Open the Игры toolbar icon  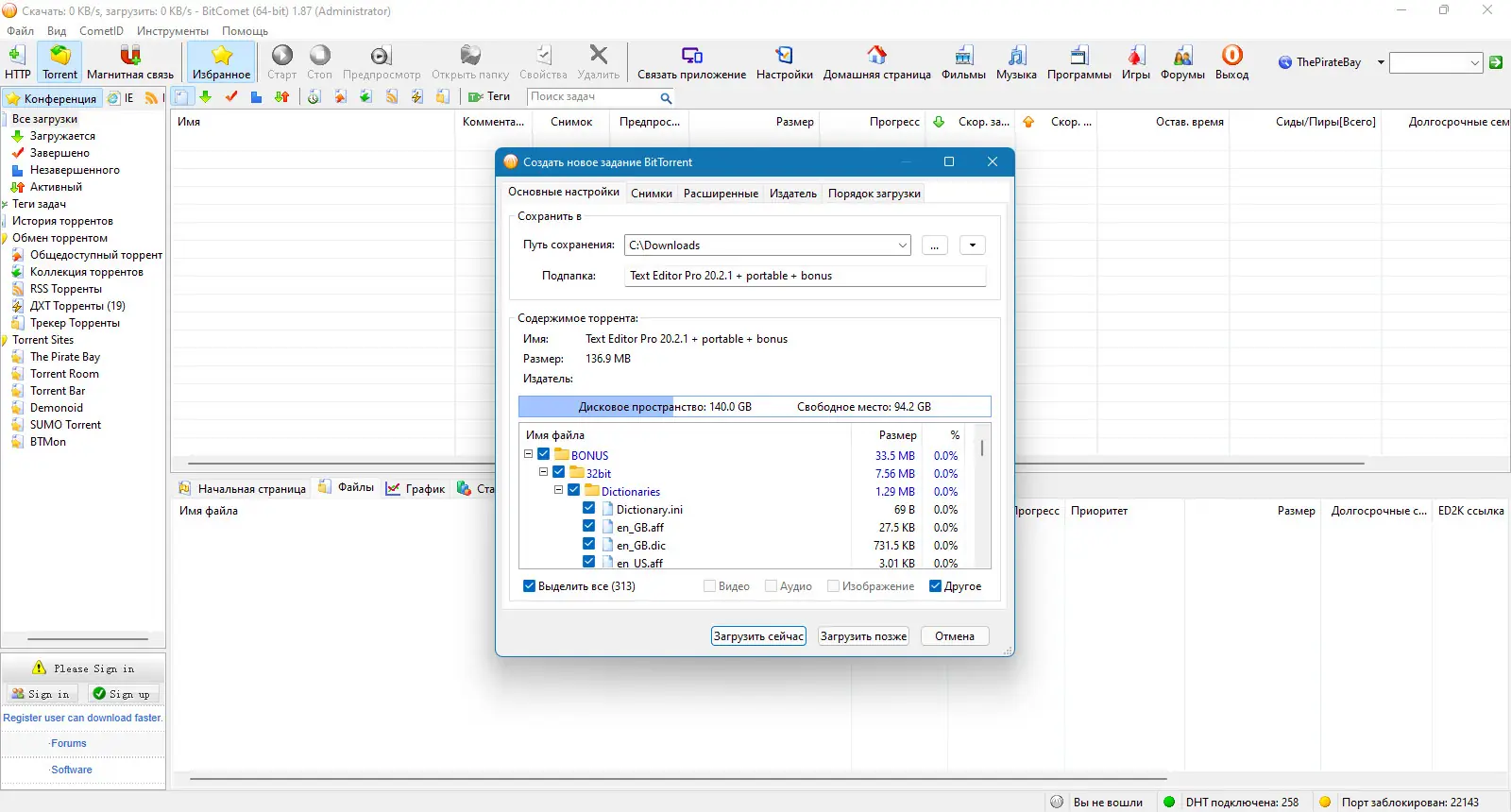1135,62
